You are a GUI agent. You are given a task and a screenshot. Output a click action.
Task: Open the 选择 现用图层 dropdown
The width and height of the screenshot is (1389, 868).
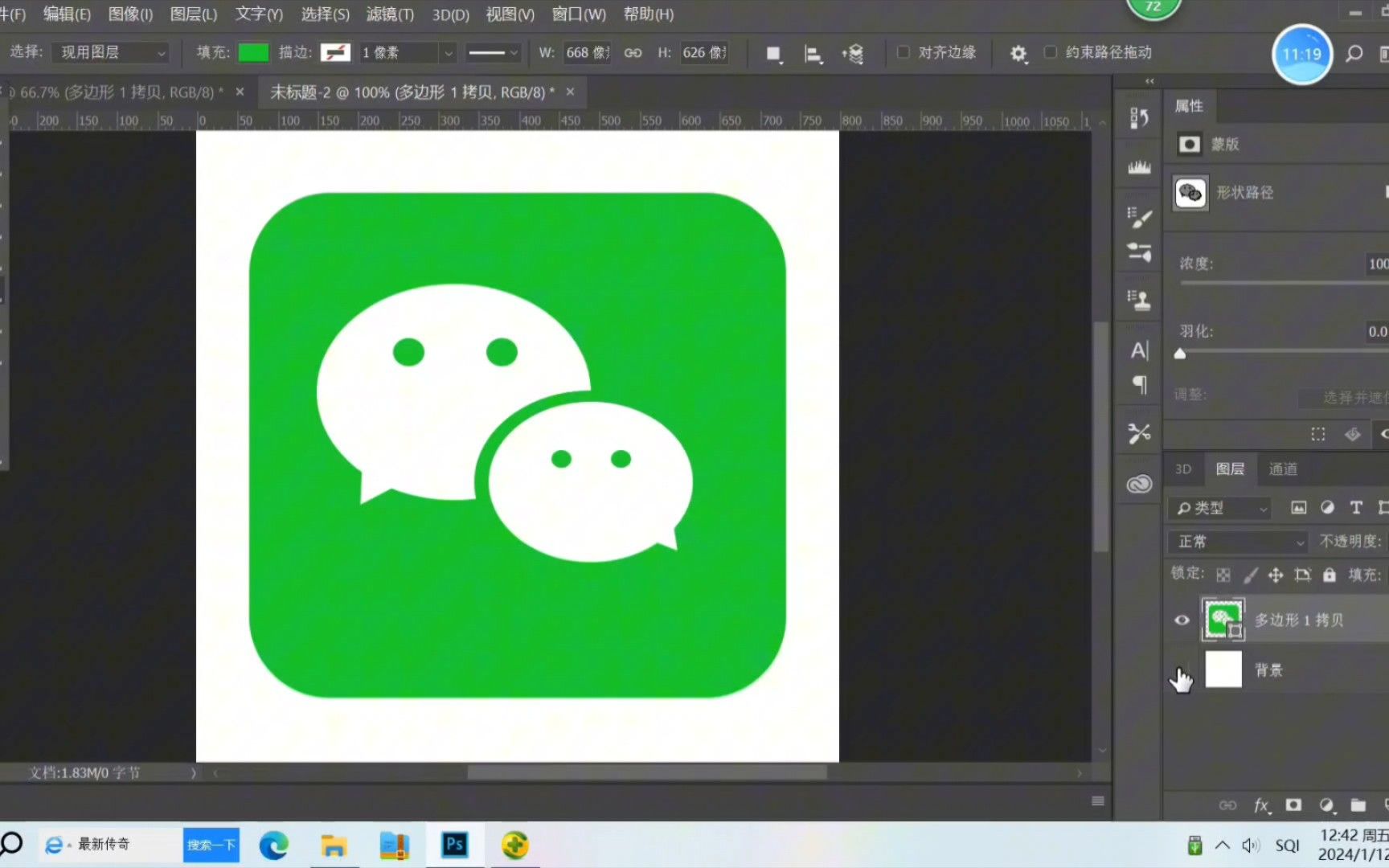click(111, 53)
